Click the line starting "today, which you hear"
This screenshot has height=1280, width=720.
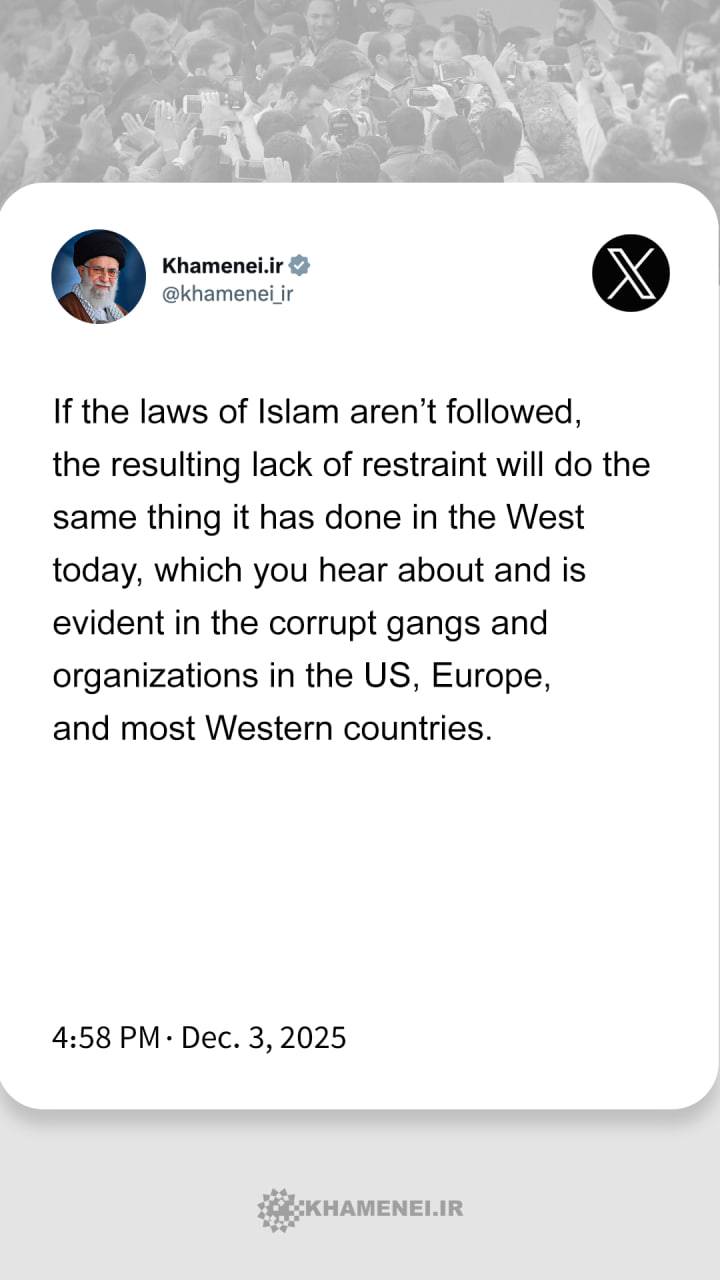(x=319, y=571)
